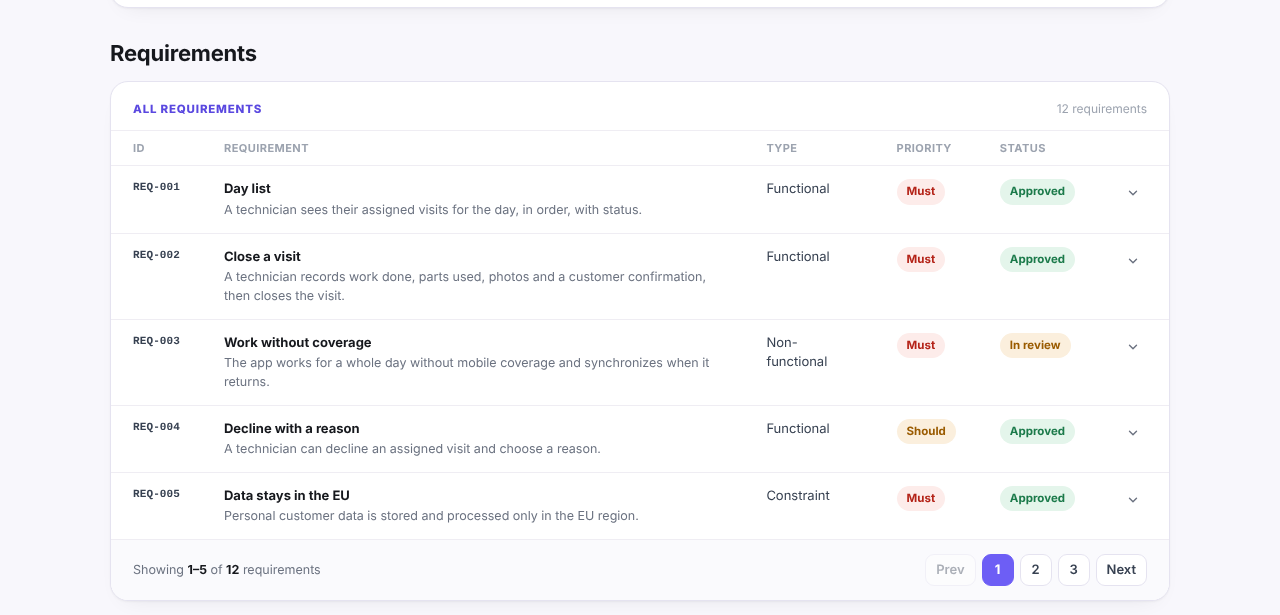The height and width of the screenshot is (615, 1280).
Task: Click the Approved status in REQ-001 row
Action: point(1037,192)
